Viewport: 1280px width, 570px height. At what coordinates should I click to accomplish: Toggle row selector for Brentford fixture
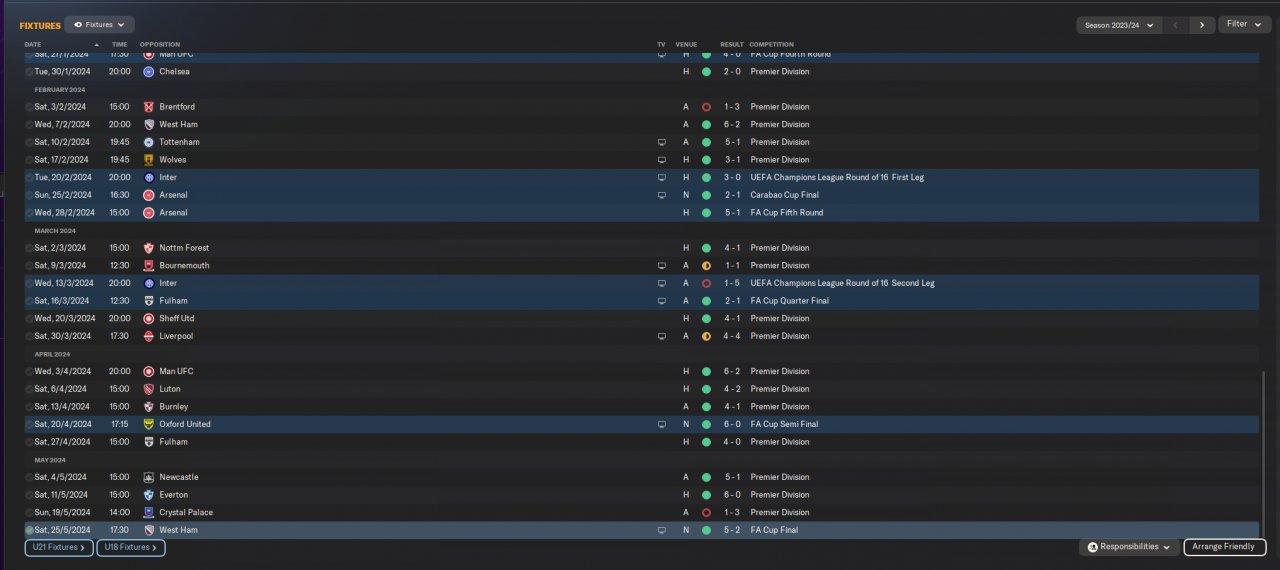tap(30, 107)
